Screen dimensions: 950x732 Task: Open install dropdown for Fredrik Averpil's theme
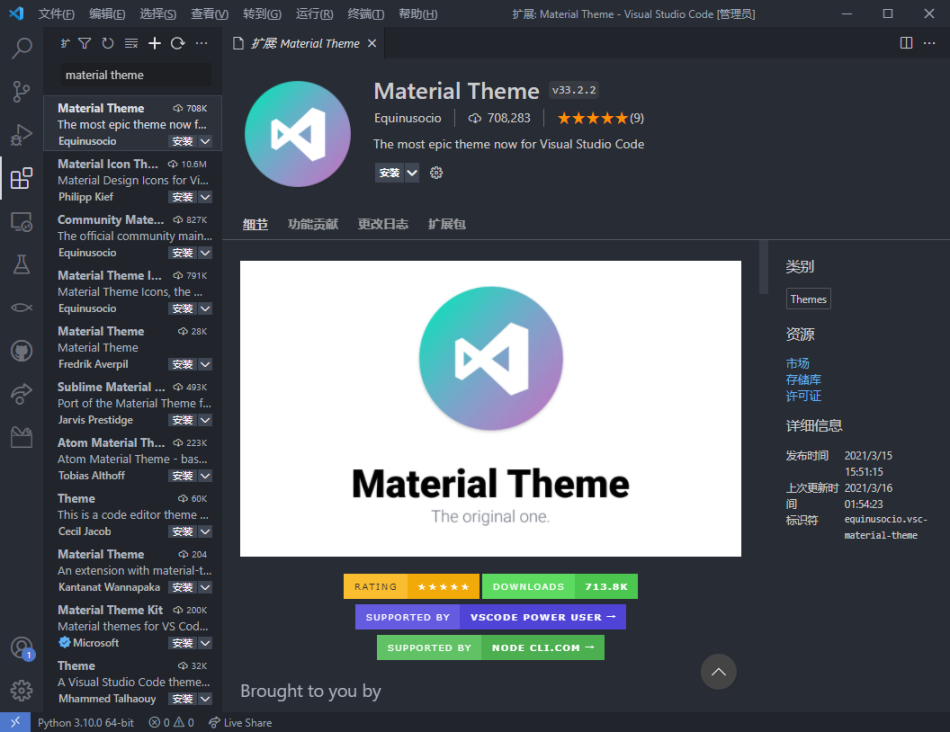coord(205,364)
